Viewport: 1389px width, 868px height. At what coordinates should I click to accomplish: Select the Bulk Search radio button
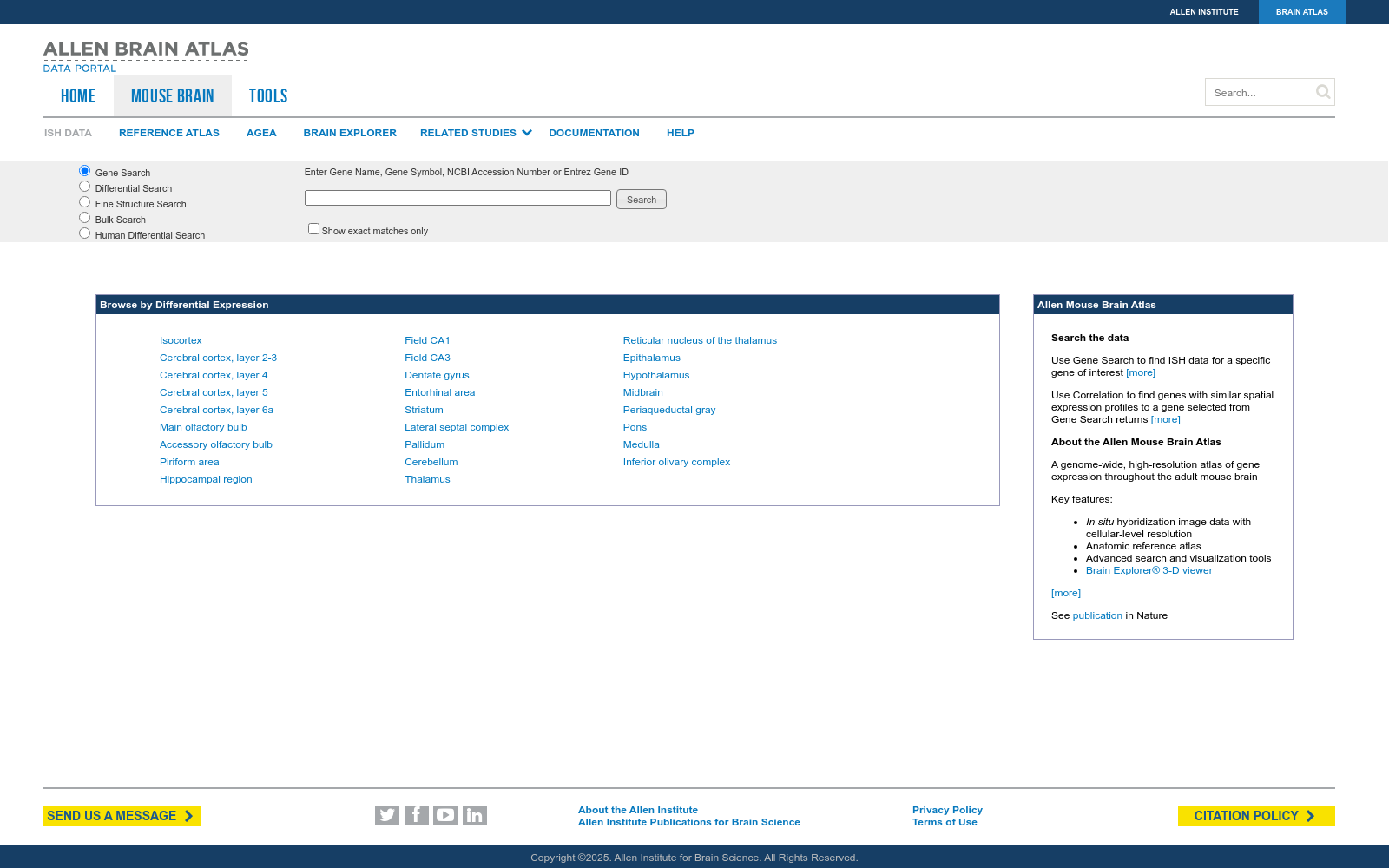point(84,218)
